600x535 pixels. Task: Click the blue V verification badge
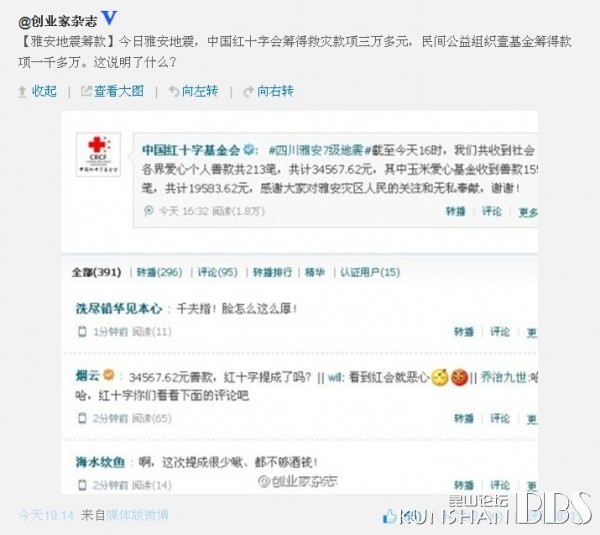tap(109, 18)
